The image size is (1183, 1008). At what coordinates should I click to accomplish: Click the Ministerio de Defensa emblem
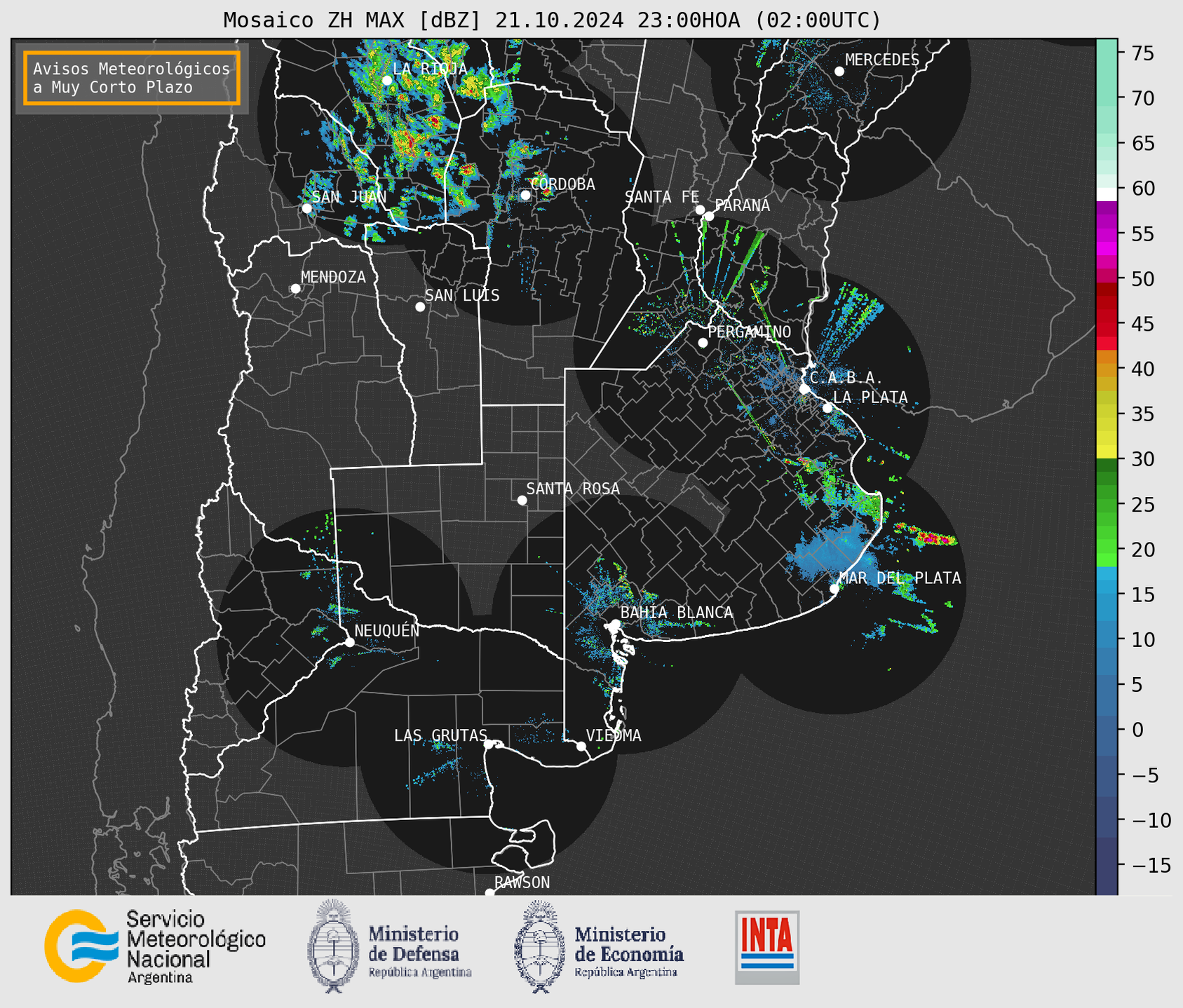(x=332, y=946)
